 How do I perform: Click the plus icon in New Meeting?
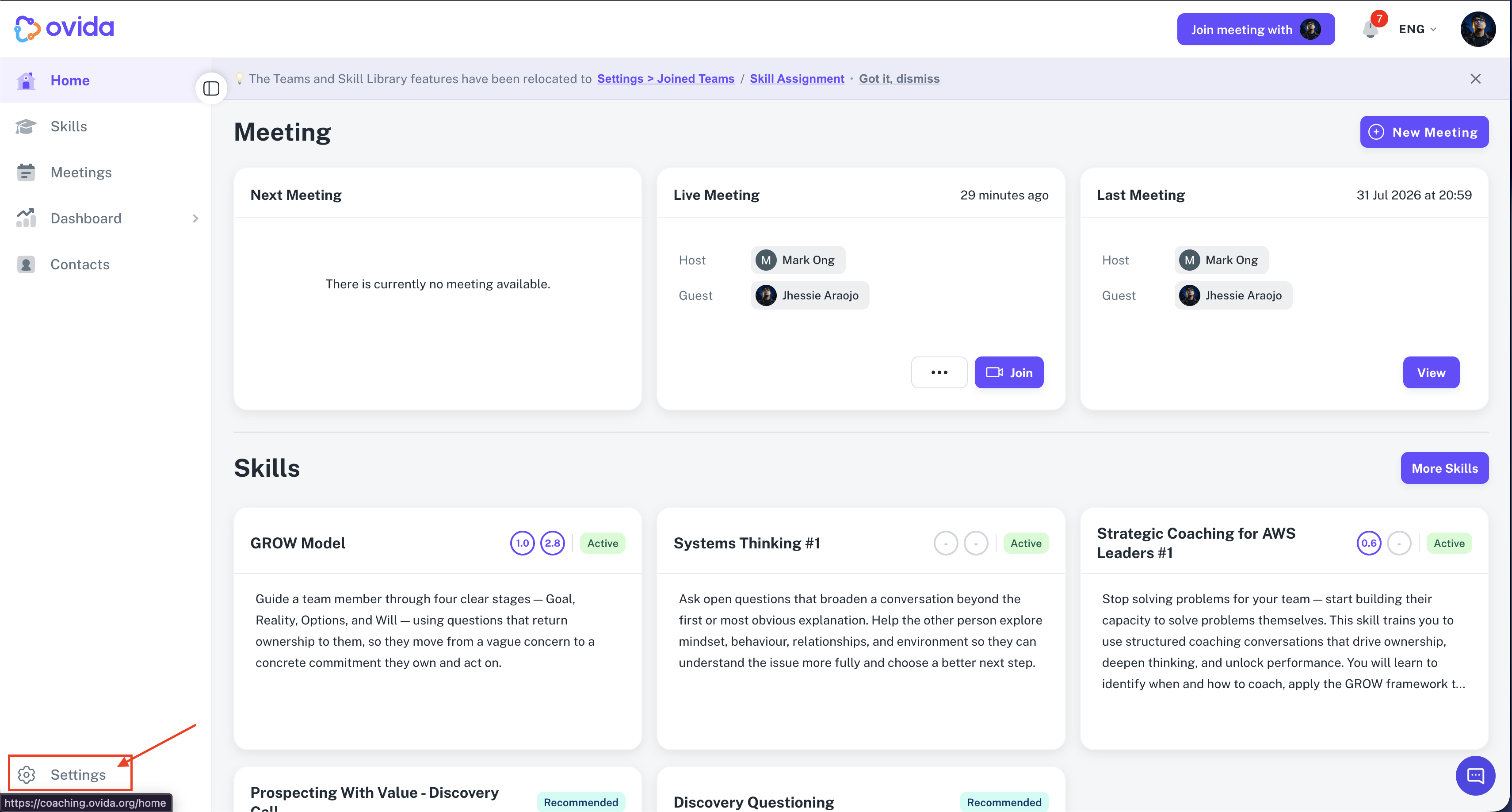click(1376, 132)
